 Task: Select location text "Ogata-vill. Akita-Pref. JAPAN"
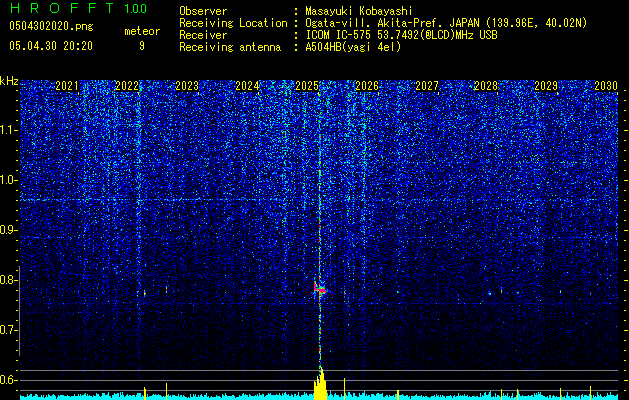coord(392,23)
